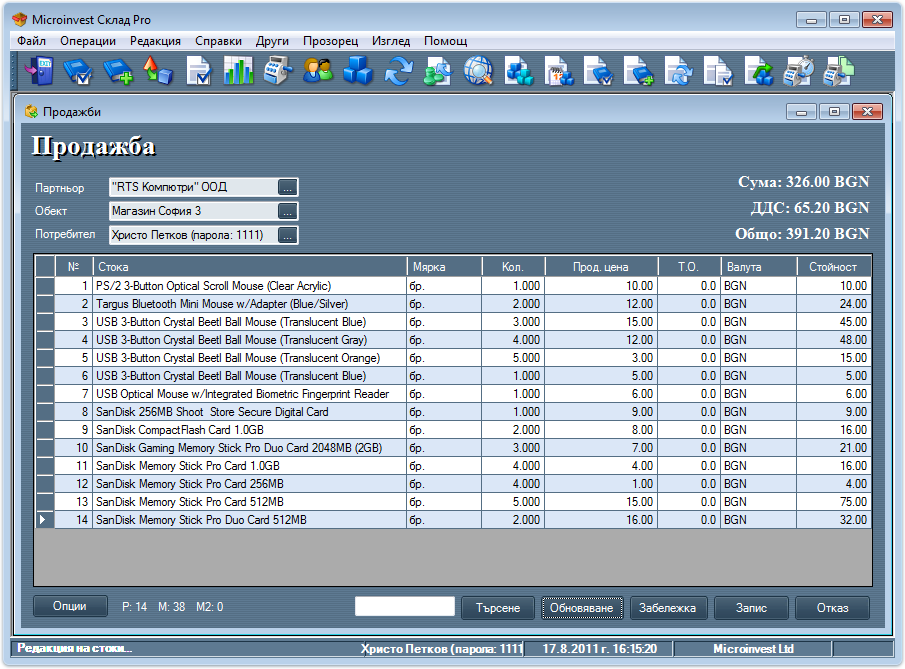Click the red arrow and cube icon

(x=158, y=71)
